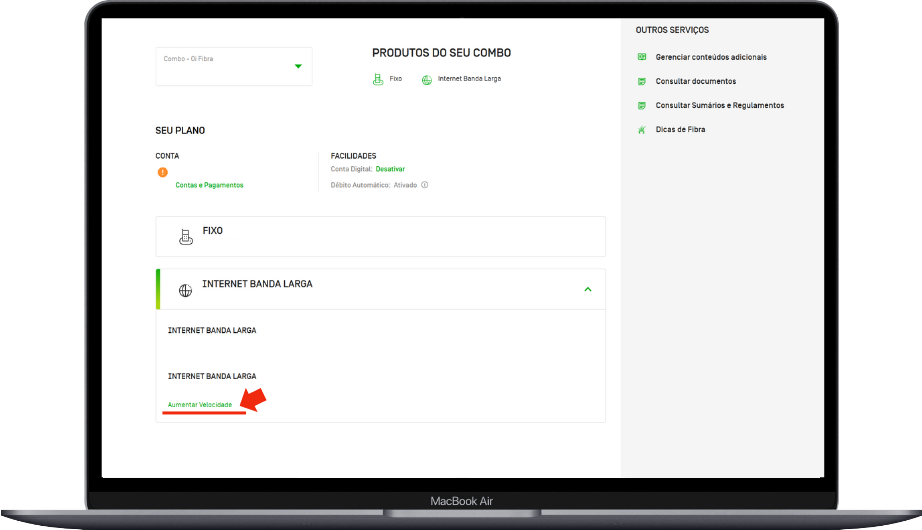The width and height of the screenshot is (922, 530).
Task: Open Gerenciar conteúdos adicionais
Action: pos(711,57)
